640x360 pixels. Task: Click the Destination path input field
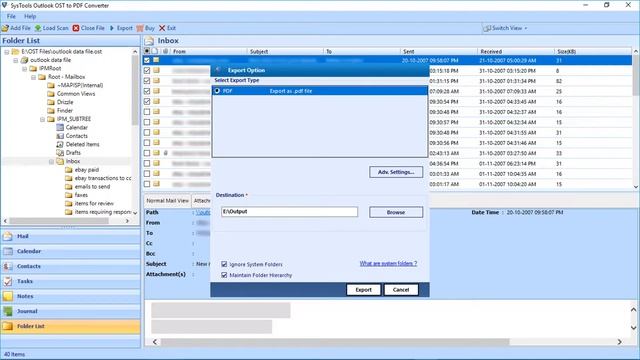coord(289,211)
